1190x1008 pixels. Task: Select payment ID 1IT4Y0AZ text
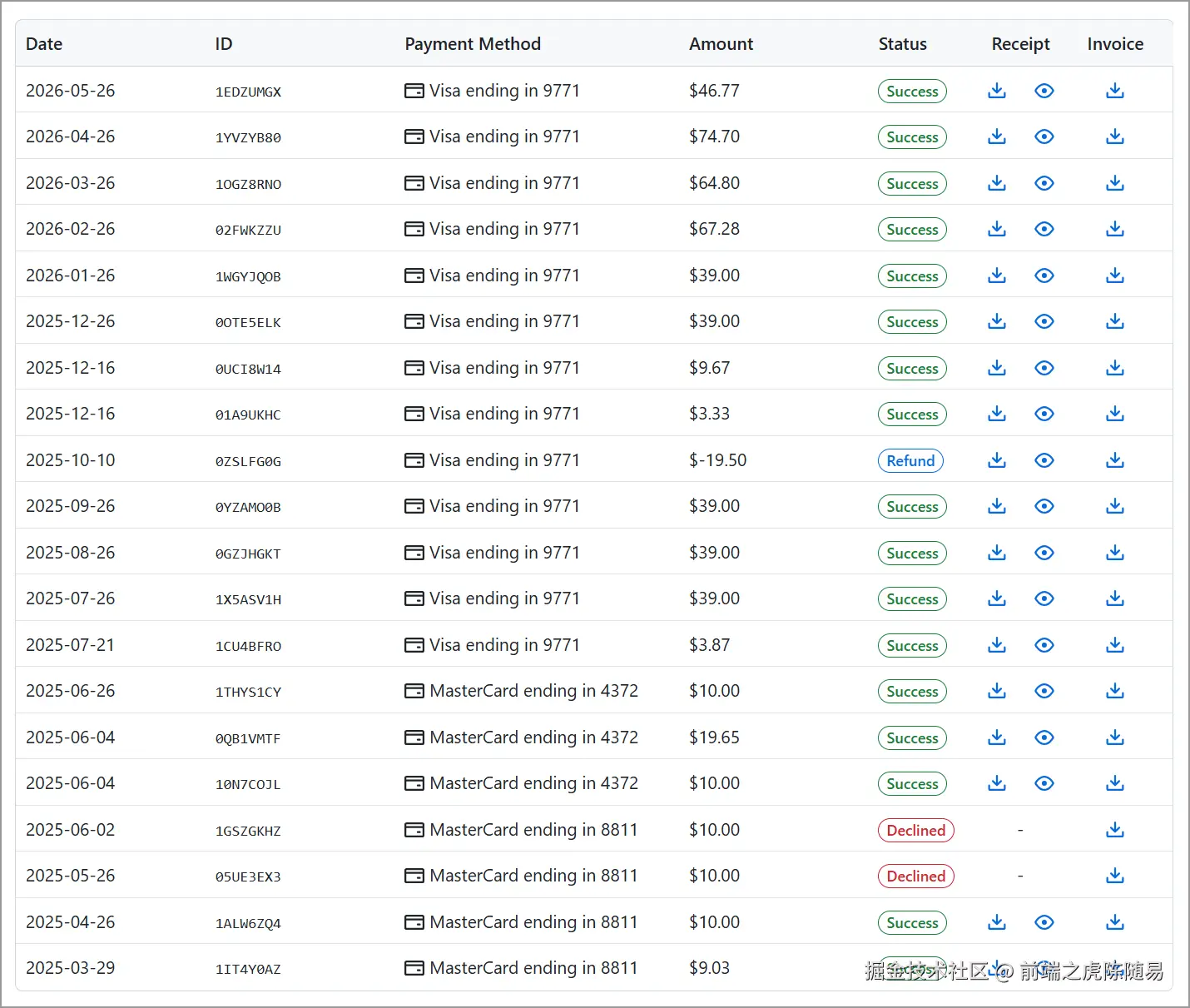pyautogui.click(x=248, y=969)
